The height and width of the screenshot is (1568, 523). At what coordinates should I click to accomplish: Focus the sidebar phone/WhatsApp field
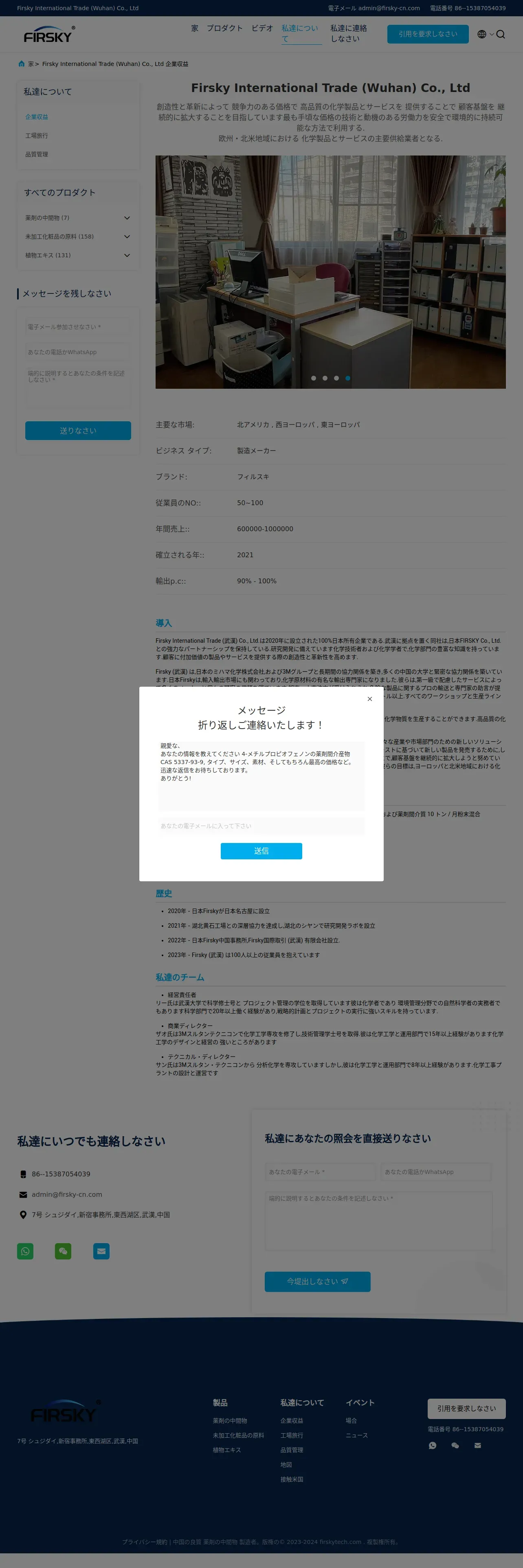click(x=78, y=352)
